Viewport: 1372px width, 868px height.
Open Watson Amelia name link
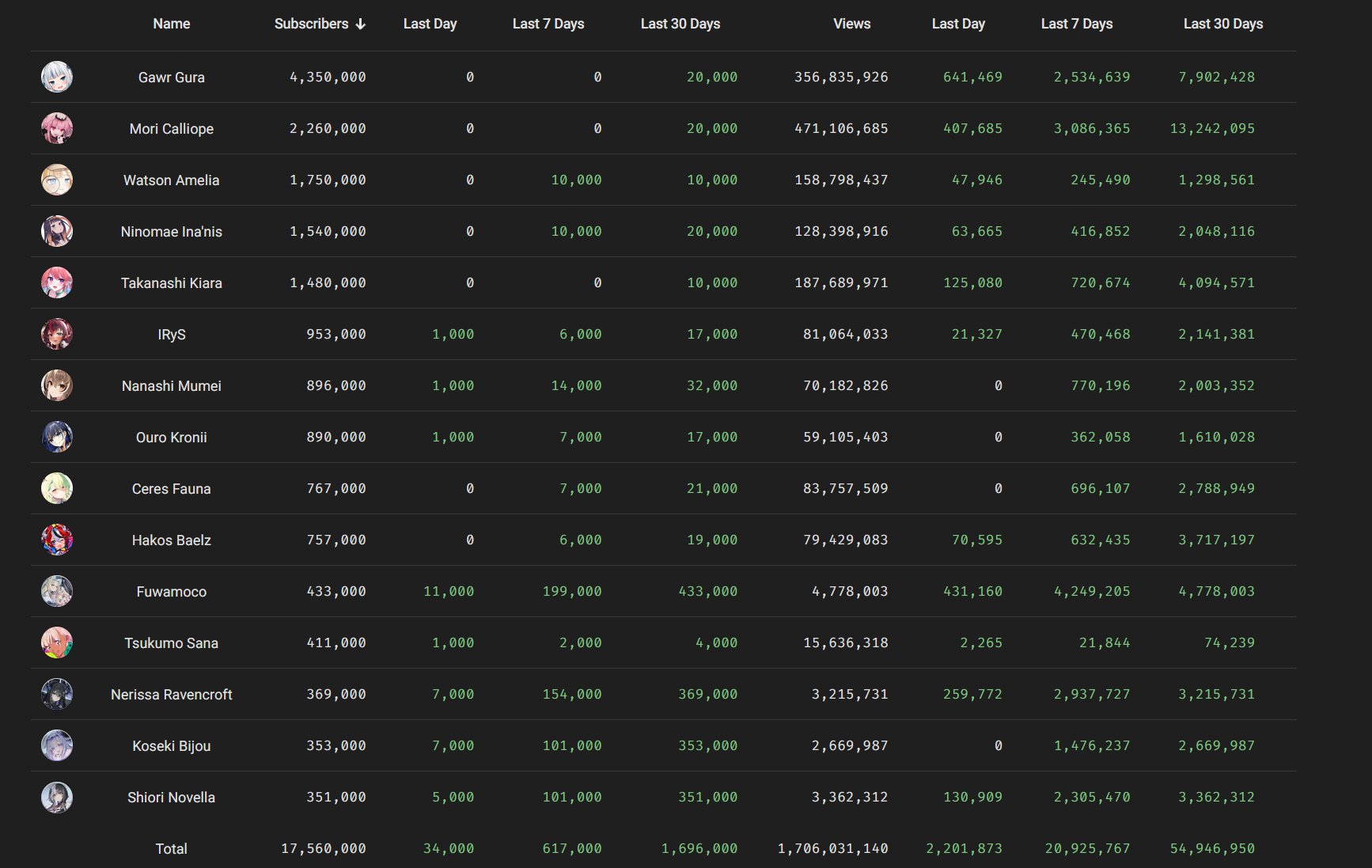pyautogui.click(x=172, y=180)
